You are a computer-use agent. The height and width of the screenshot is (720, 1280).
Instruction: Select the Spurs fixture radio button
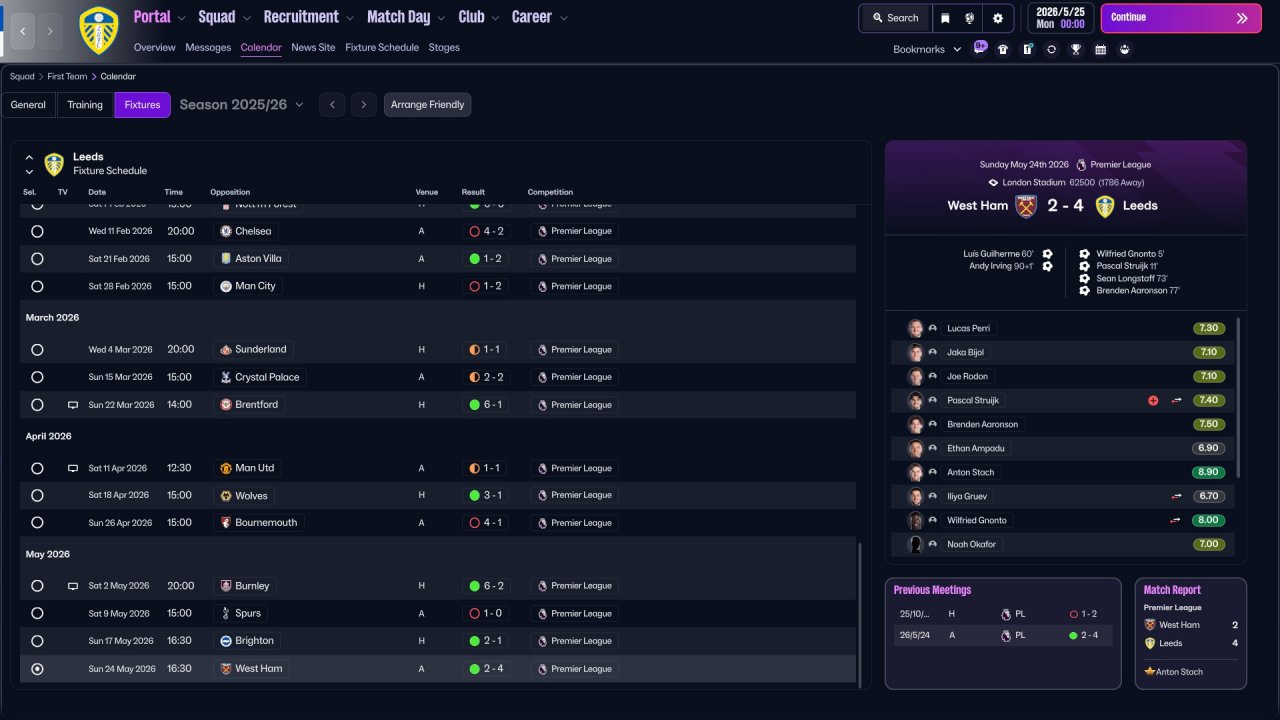point(37,613)
